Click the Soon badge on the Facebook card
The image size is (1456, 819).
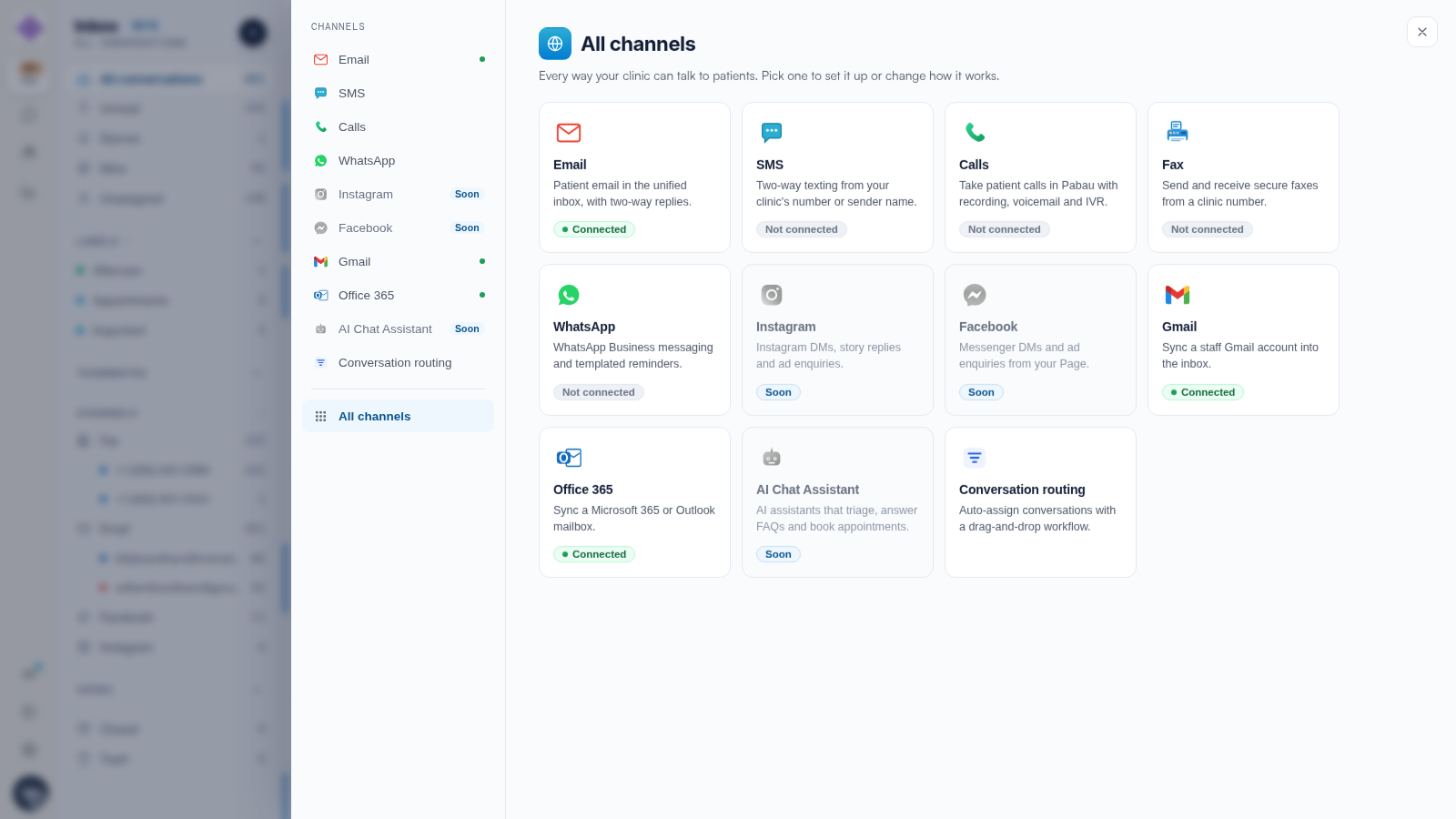981,392
